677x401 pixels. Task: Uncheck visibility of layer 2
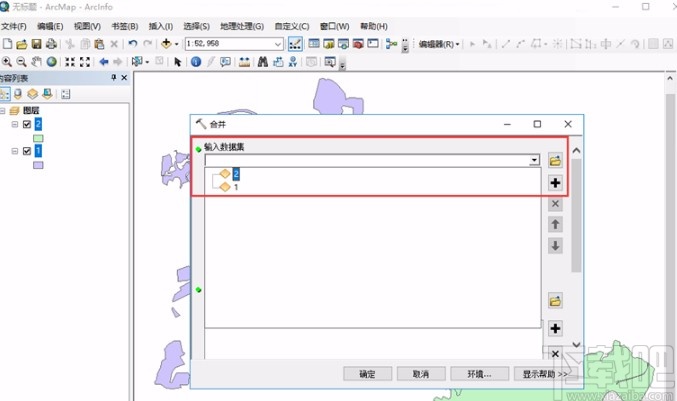[x=27, y=124]
